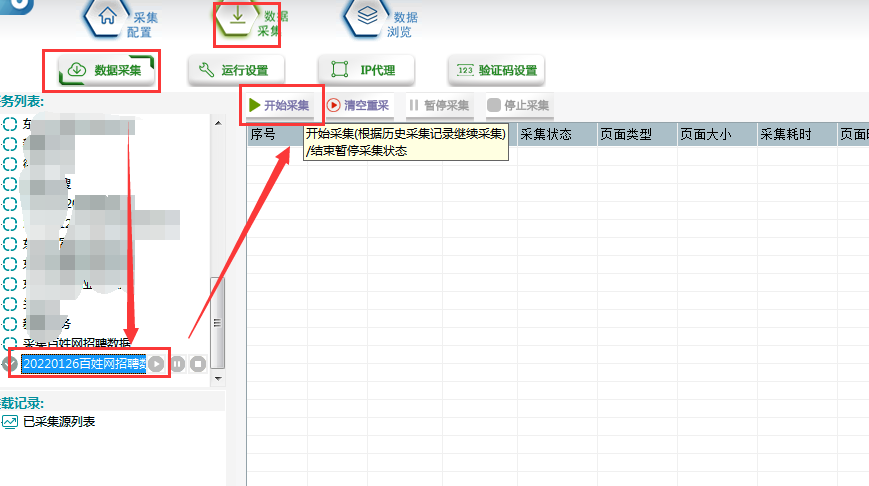Click the check mark icon before 20220126百姓网招聘
The width and height of the screenshot is (869, 486).
[9, 364]
